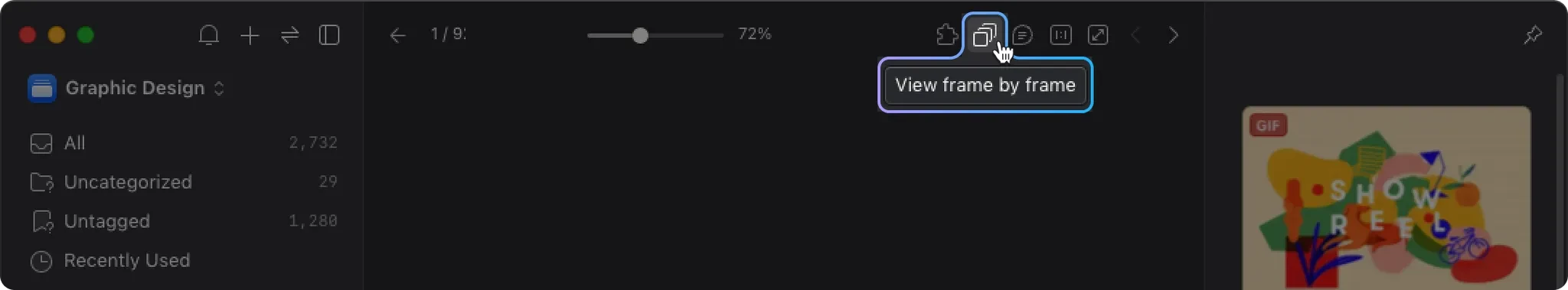
Task: Open the plugins puzzle icon
Action: (947, 35)
